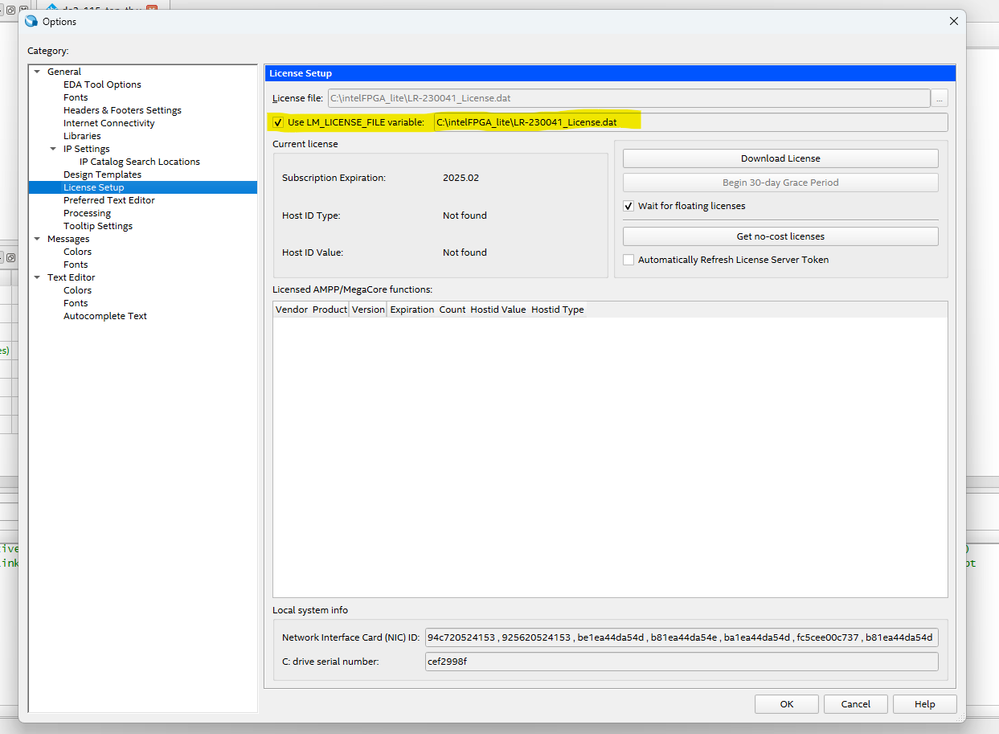999x734 pixels.
Task: Click the Network Interface Card ID field
Action: click(682, 637)
